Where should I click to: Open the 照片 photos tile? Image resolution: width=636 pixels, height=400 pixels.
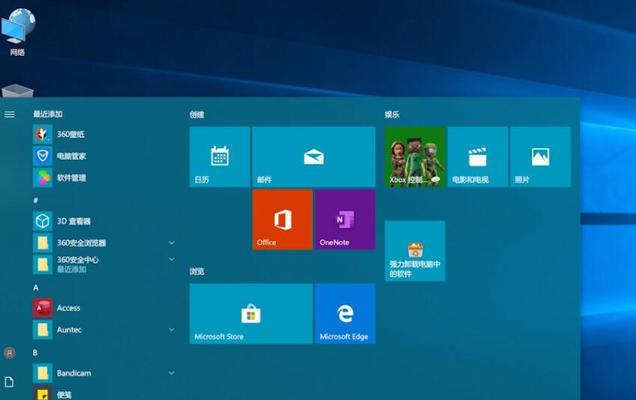point(540,157)
